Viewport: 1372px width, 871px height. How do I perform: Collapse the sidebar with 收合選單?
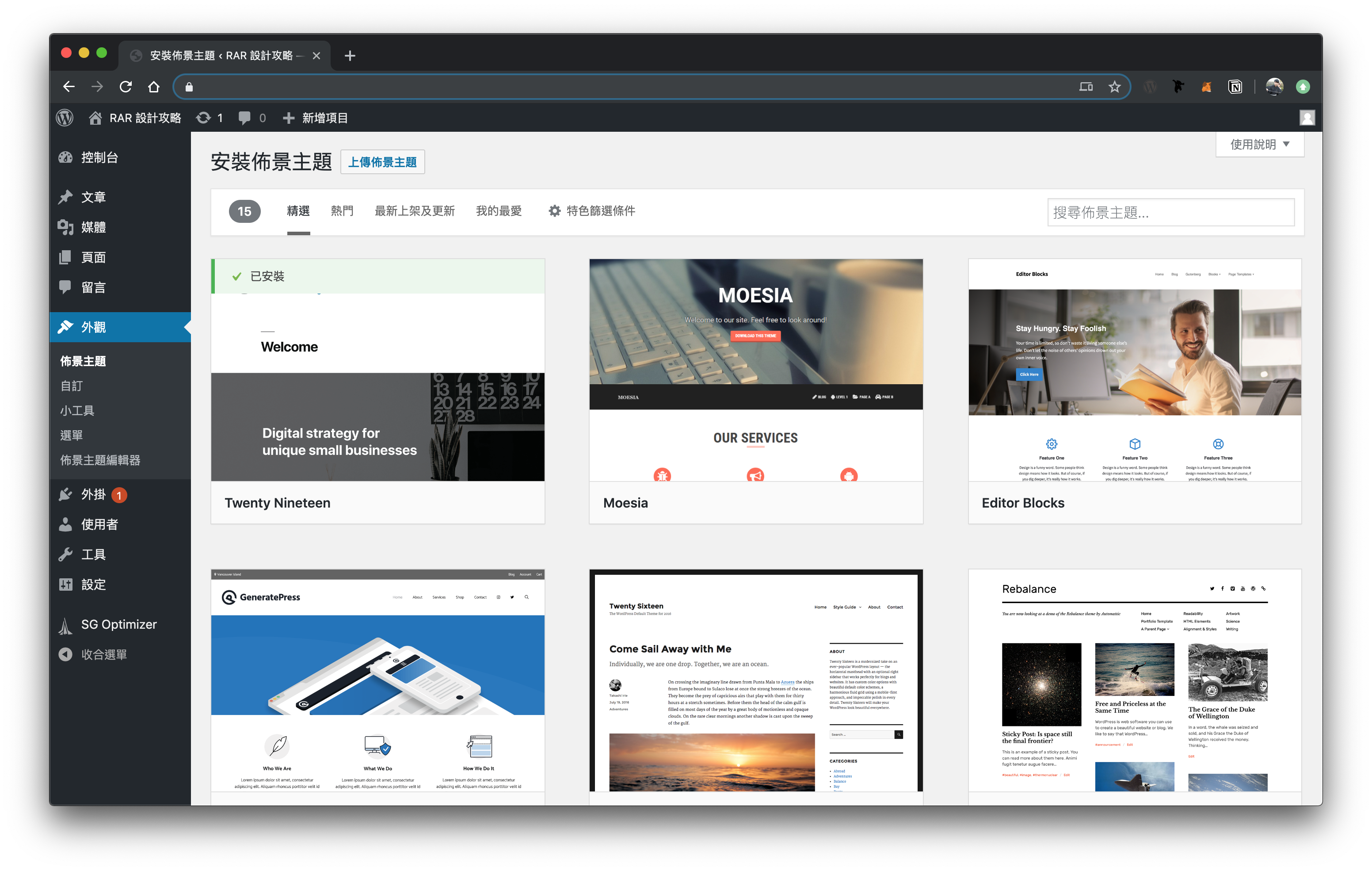coord(103,654)
